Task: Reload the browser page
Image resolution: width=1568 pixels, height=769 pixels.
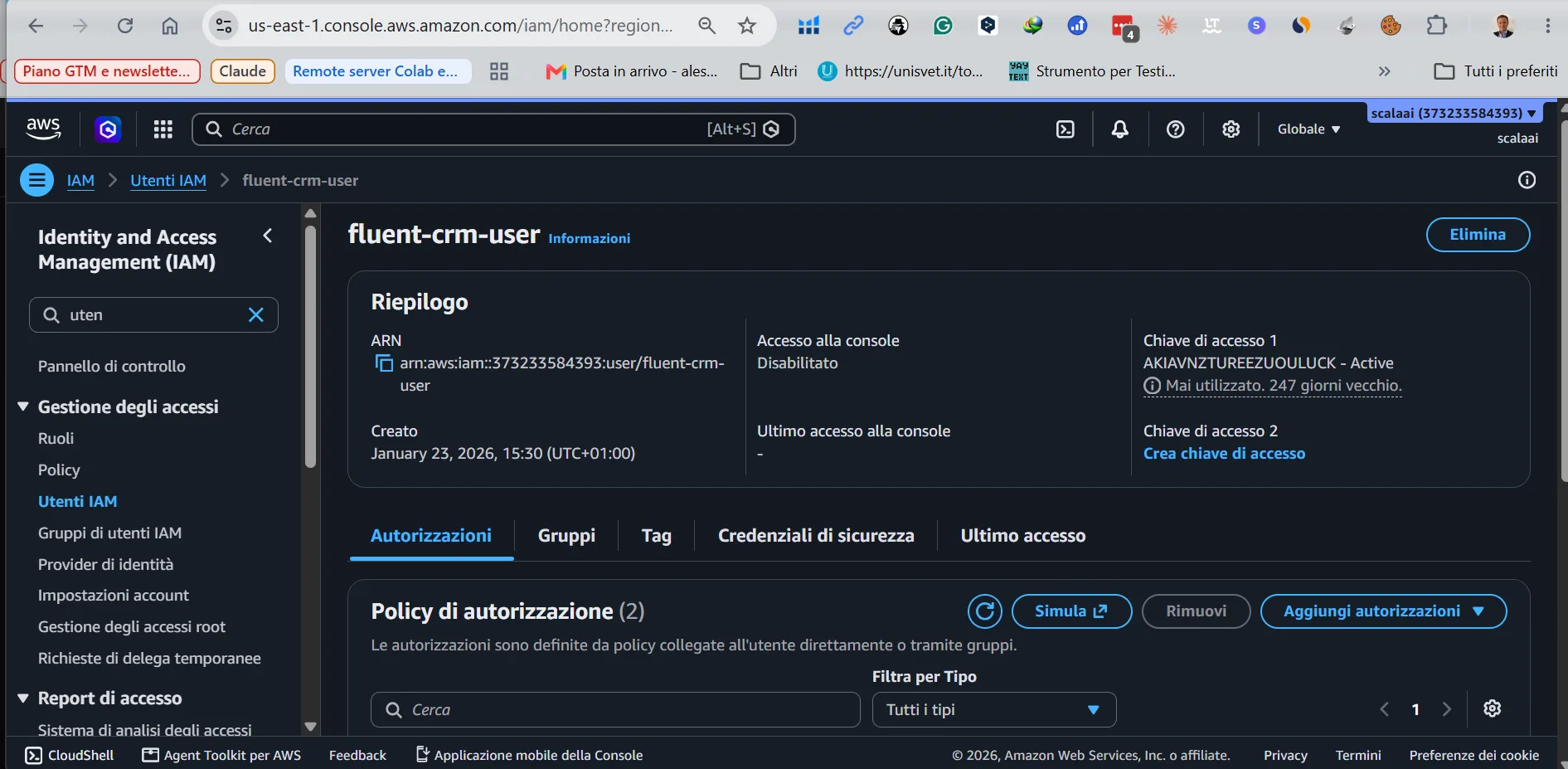Action: (125, 26)
